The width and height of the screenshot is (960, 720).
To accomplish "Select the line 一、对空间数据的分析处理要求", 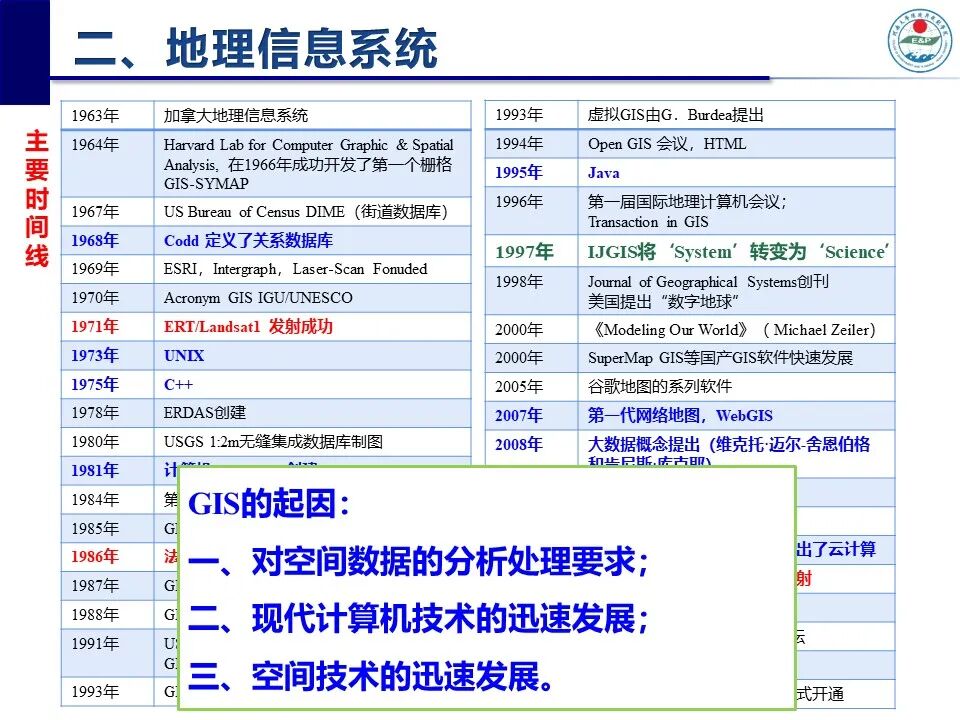I will [x=418, y=561].
